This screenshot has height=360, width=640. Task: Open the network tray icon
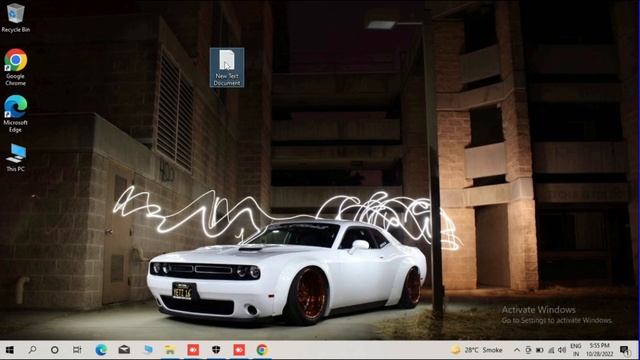click(551, 350)
